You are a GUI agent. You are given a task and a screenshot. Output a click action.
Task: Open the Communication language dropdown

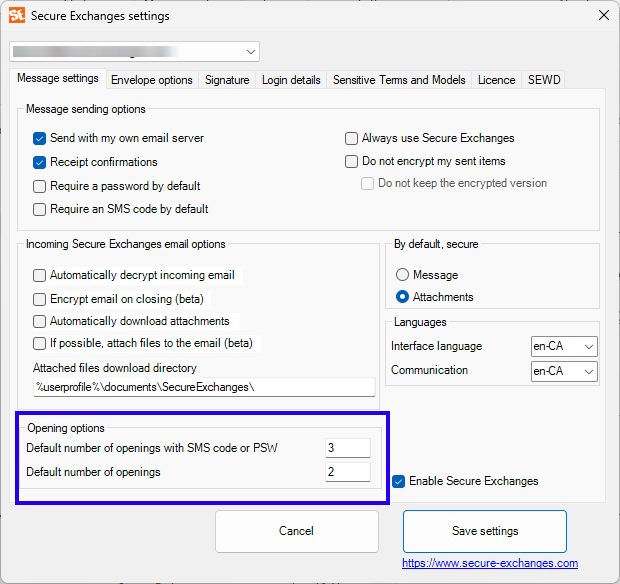[564, 371]
